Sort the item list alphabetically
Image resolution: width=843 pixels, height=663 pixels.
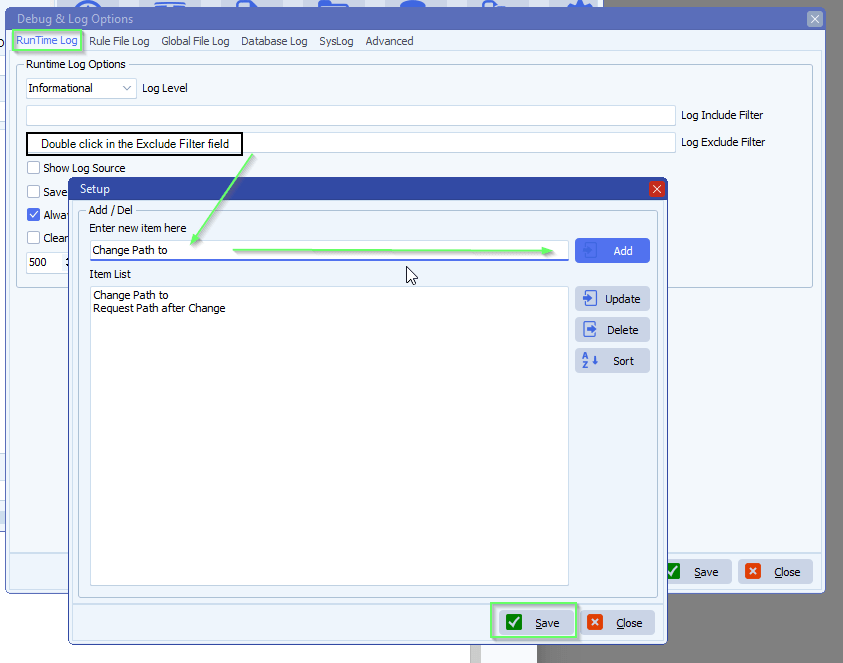(612, 361)
